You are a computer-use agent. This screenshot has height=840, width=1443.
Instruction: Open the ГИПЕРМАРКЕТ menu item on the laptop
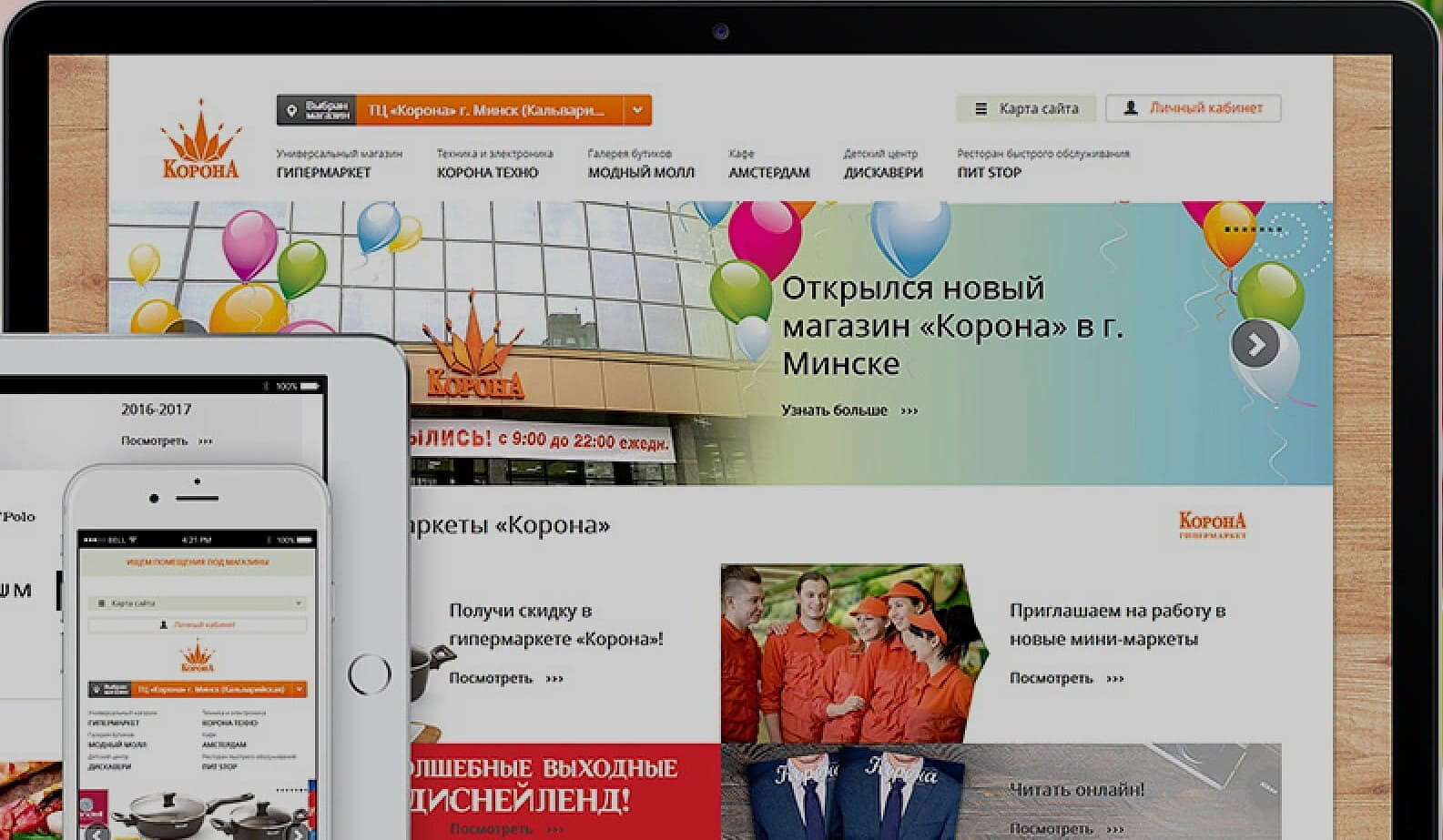(324, 172)
